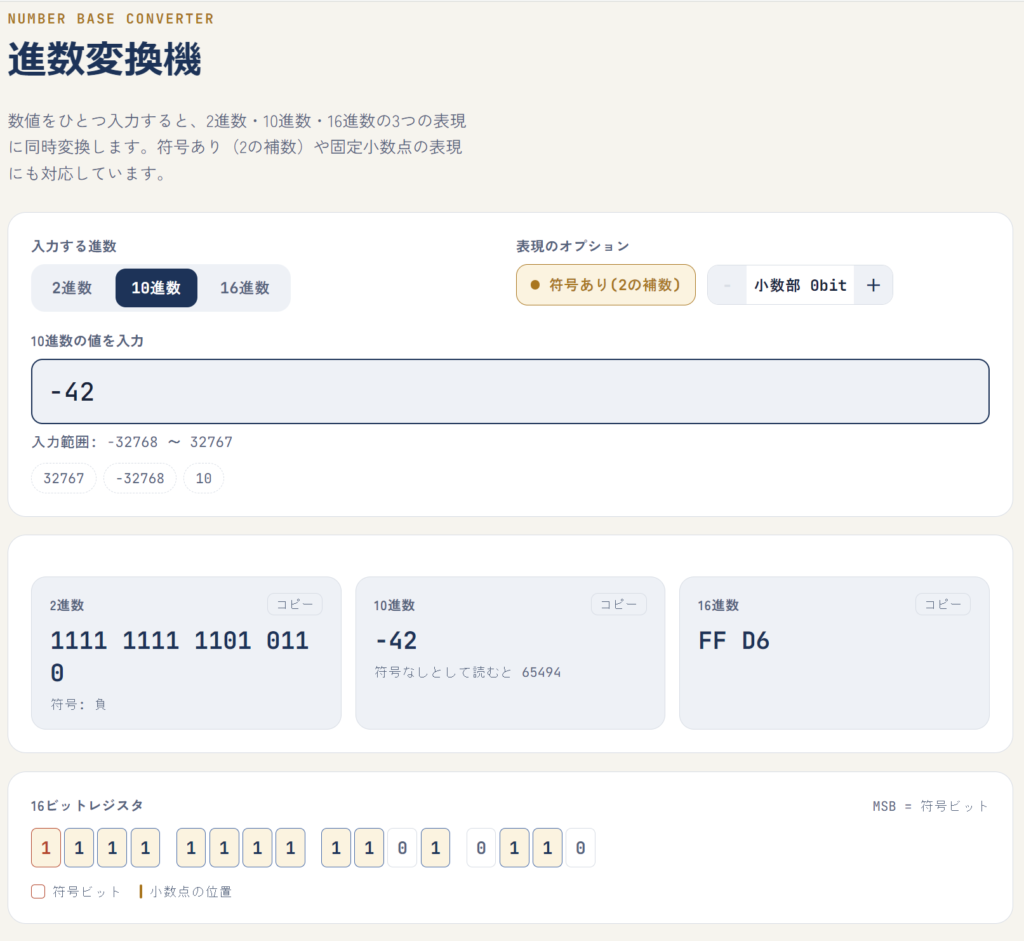Select the 16進数 input base tab
This screenshot has width=1024, height=941.
coord(244,288)
